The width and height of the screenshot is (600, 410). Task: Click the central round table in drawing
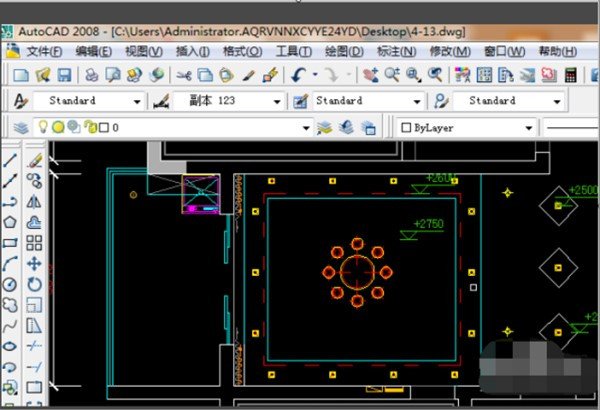click(357, 271)
